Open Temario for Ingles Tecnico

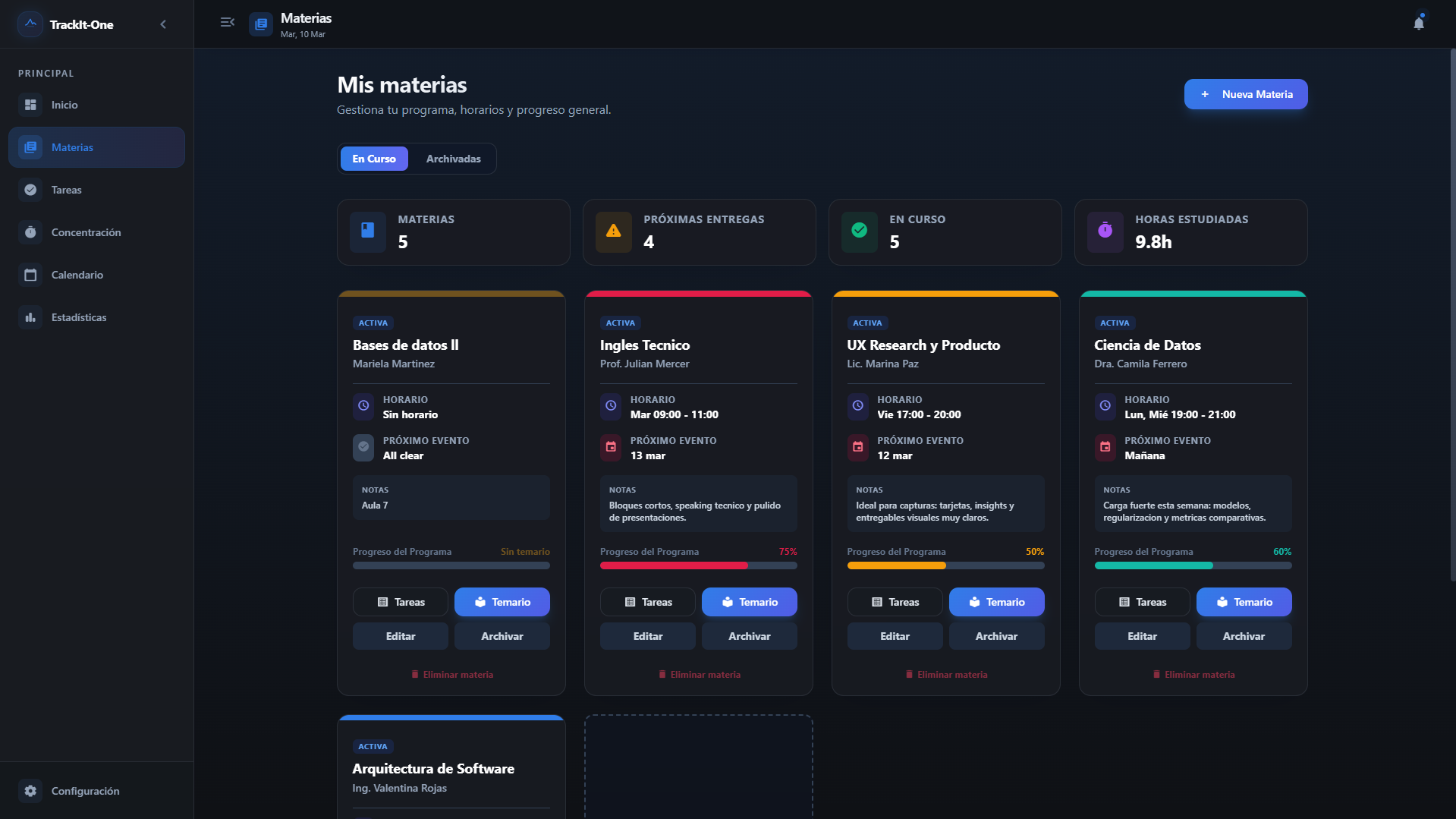coord(750,602)
